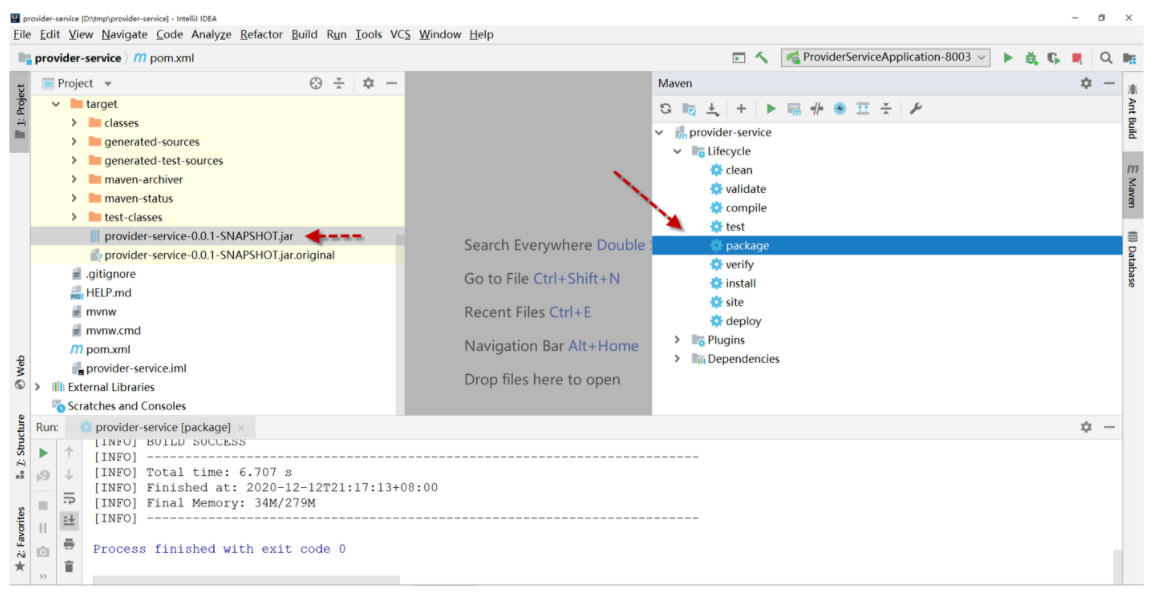Print the Run console output
The image size is (1154, 595).
click(x=69, y=543)
